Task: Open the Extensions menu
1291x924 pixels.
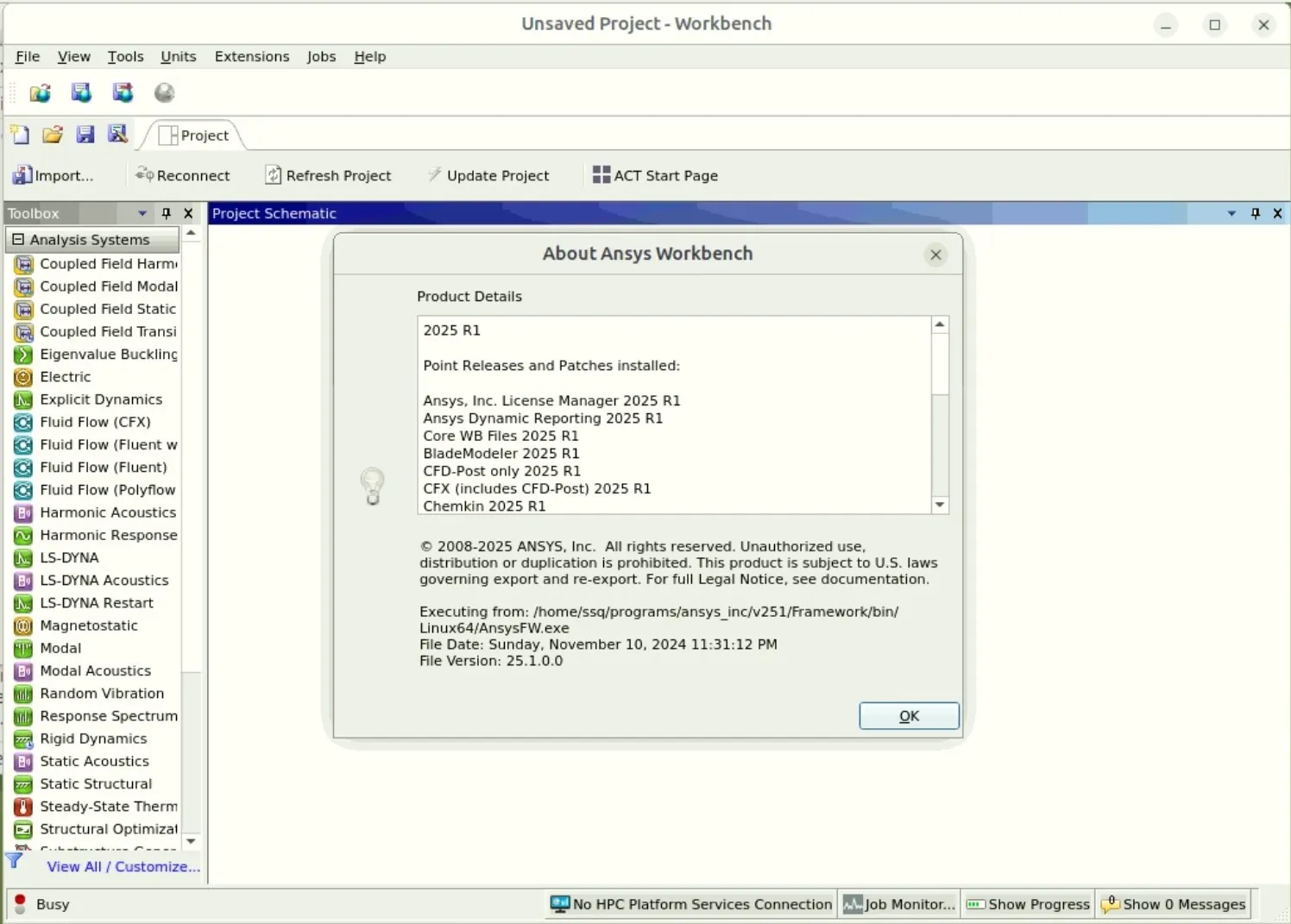Action: coord(252,56)
